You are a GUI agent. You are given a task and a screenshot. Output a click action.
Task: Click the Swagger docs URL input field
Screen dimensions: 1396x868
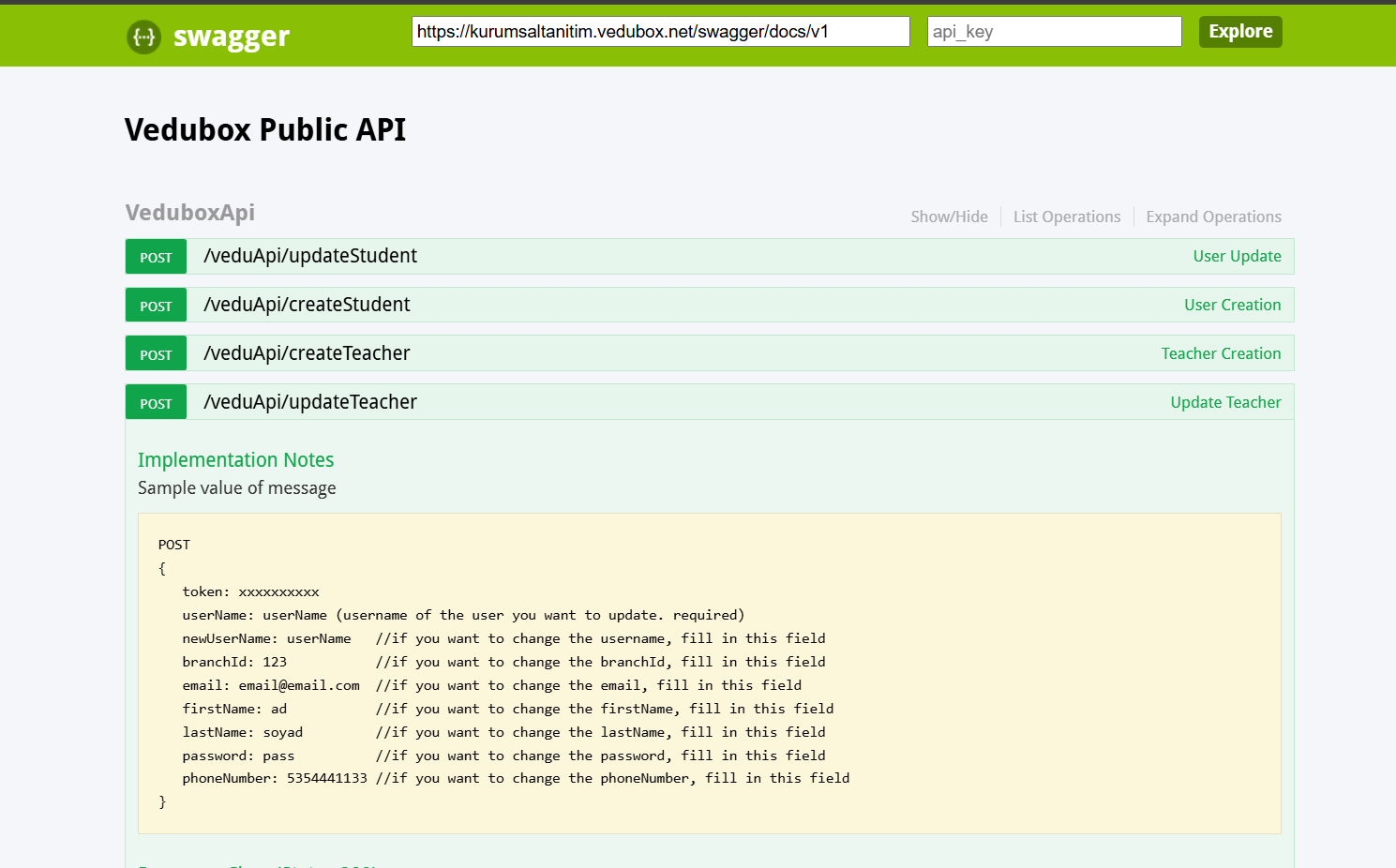(660, 32)
